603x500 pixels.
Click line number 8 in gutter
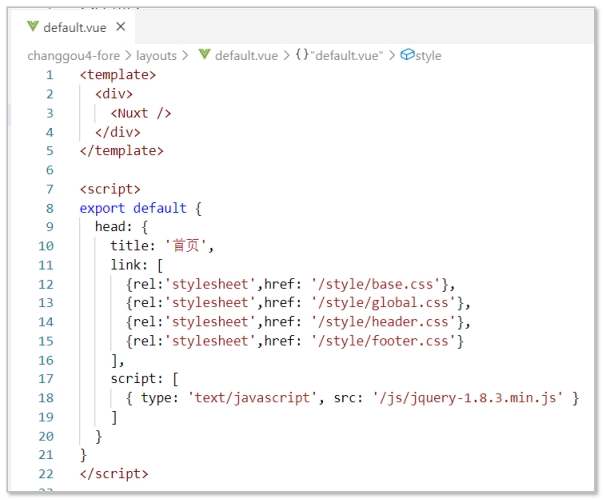pos(50,208)
